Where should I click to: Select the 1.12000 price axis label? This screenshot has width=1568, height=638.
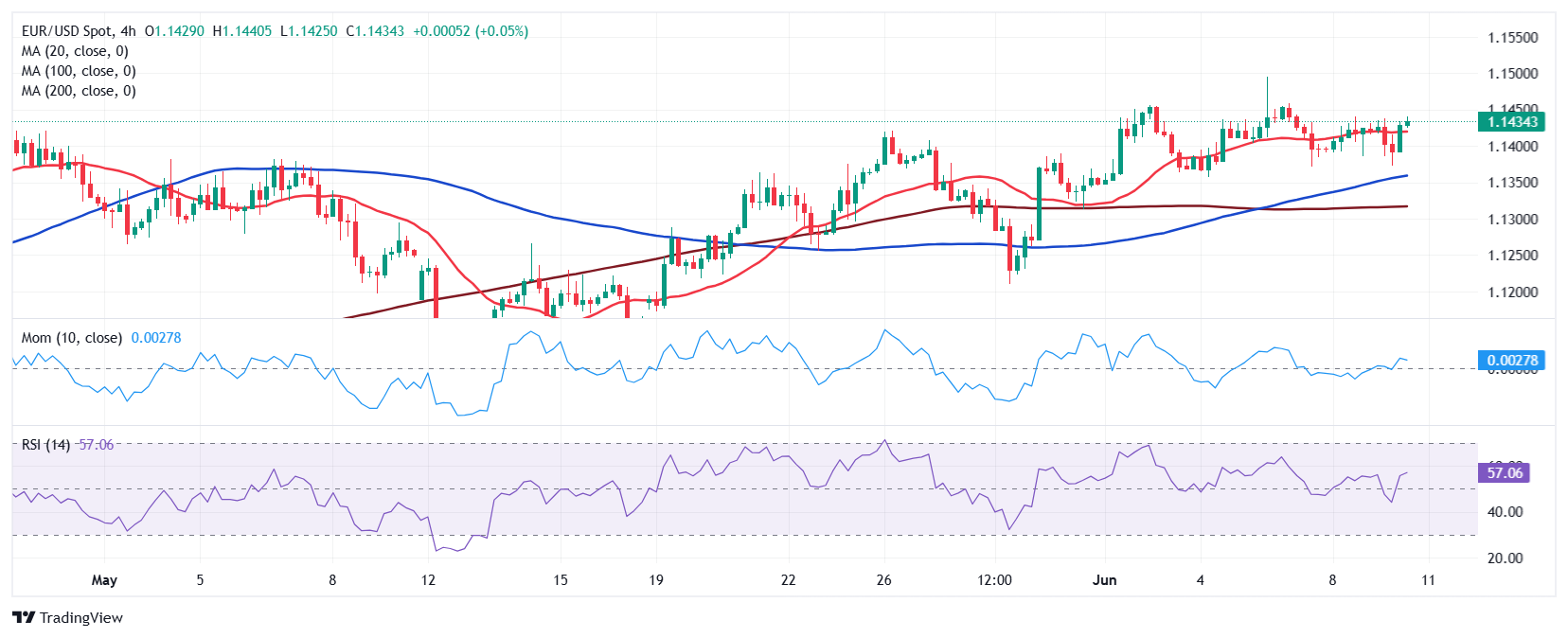click(1512, 292)
